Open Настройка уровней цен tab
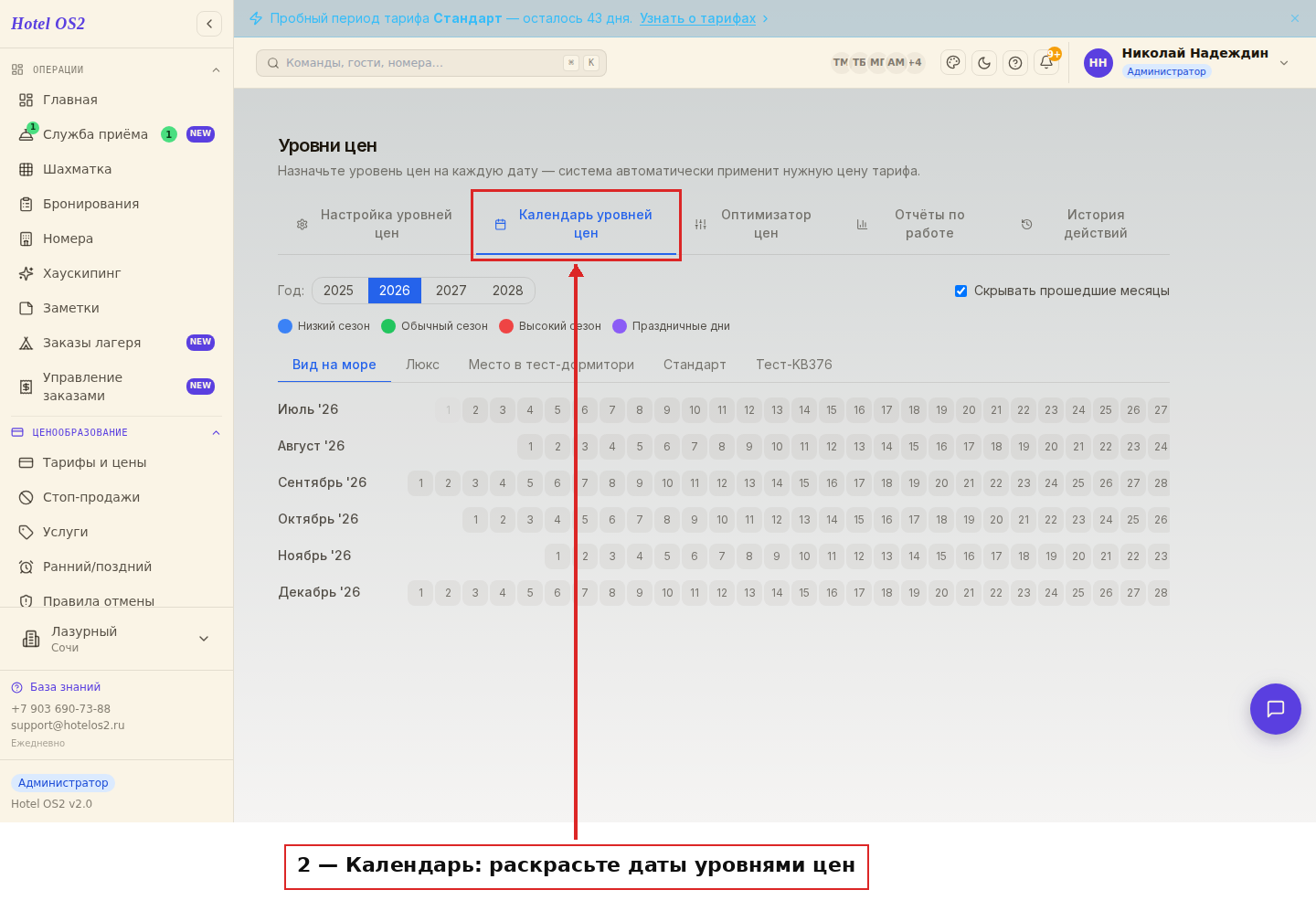 375,224
